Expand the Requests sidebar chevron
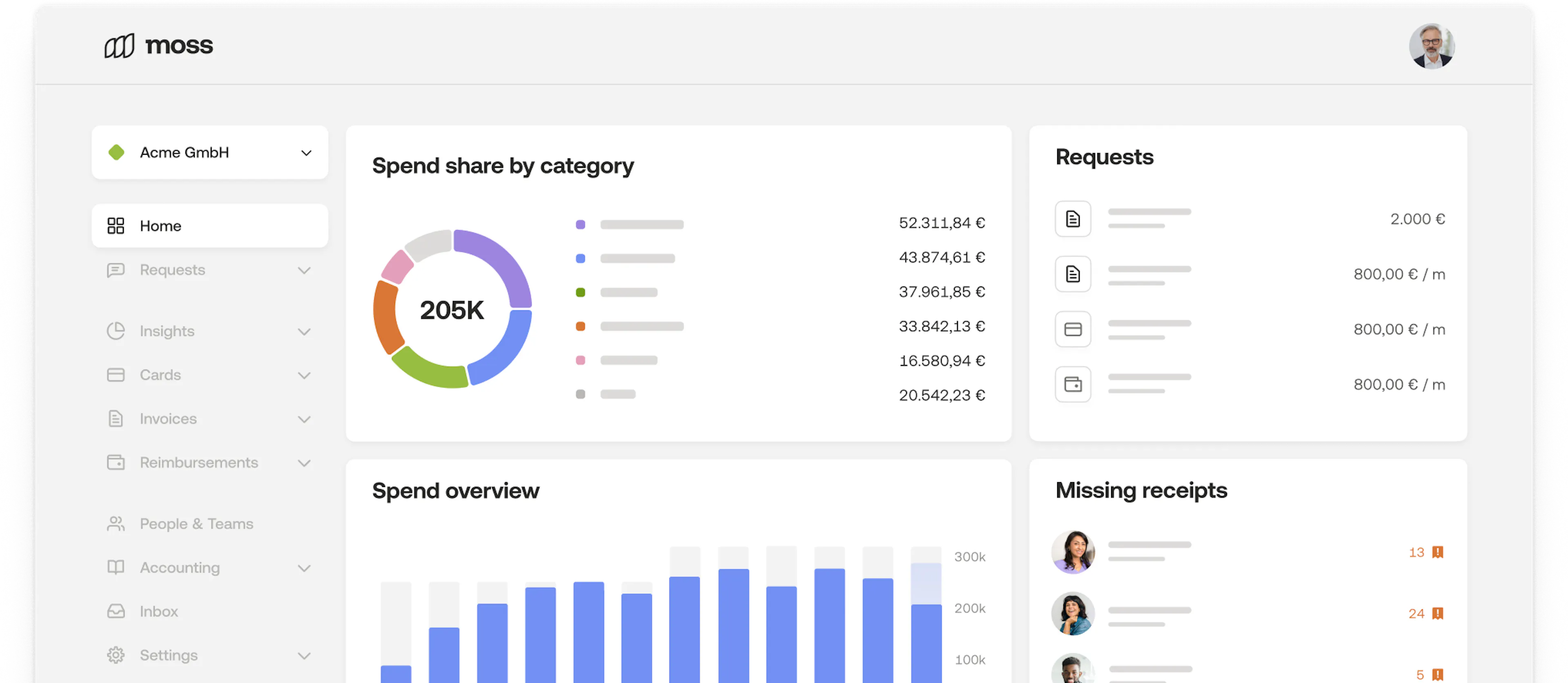The width and height of the screenshot is (1568, 683). click(x=304, y=270)
